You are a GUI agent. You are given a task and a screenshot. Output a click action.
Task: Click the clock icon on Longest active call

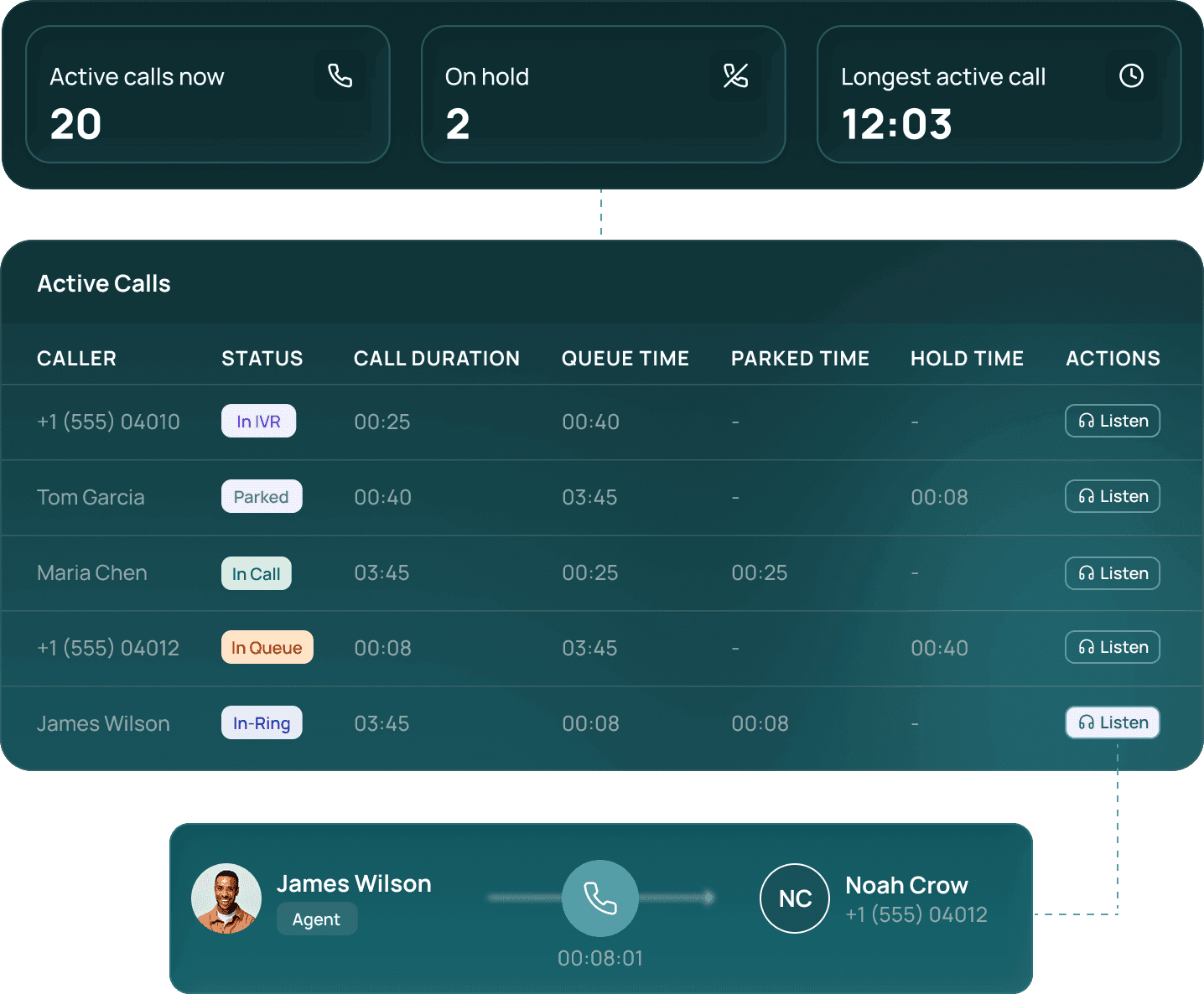click(x=1131, y=76)
